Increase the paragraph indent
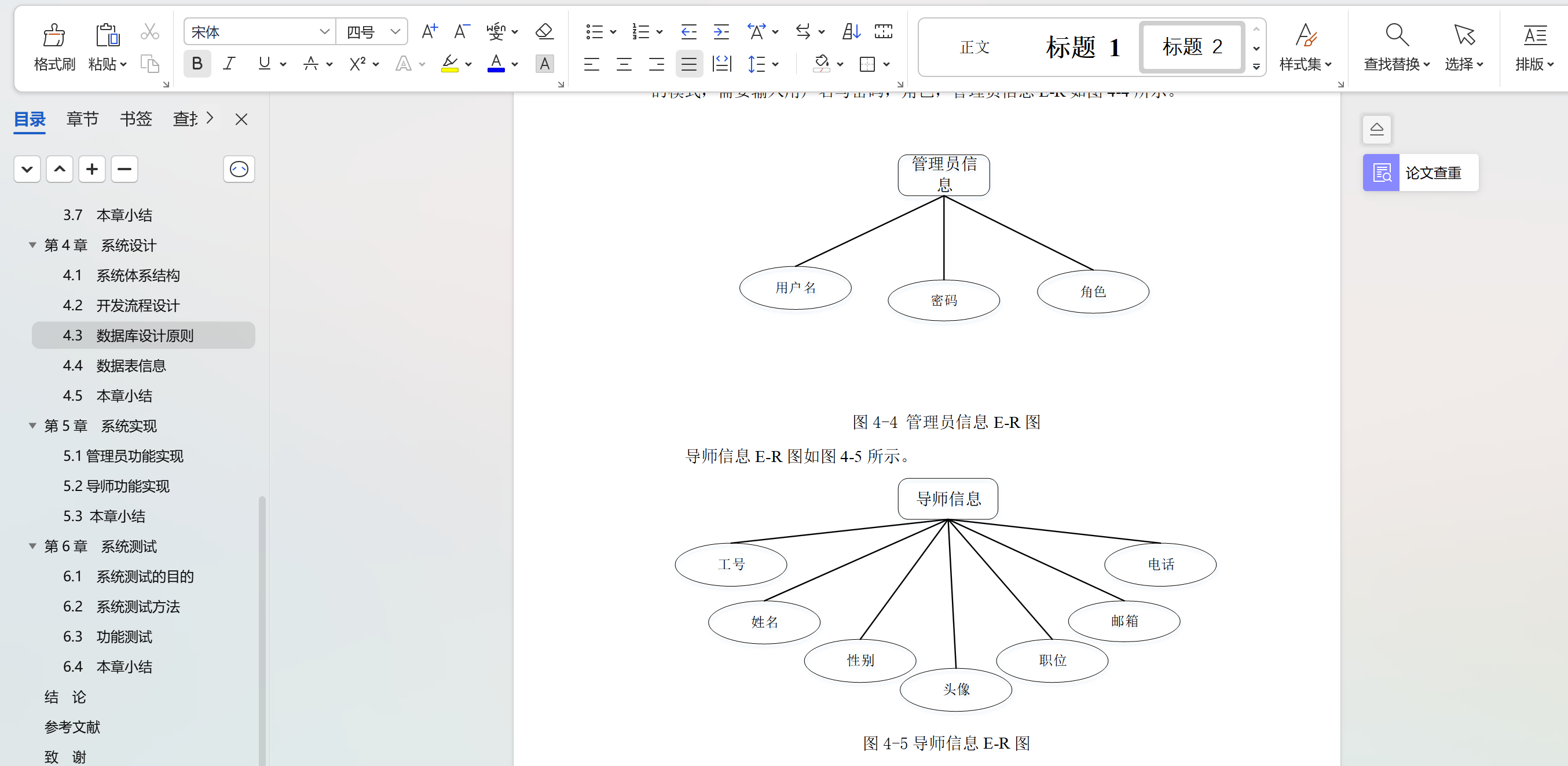Screen dimensions: 1568x766 (x=721, y=31)
